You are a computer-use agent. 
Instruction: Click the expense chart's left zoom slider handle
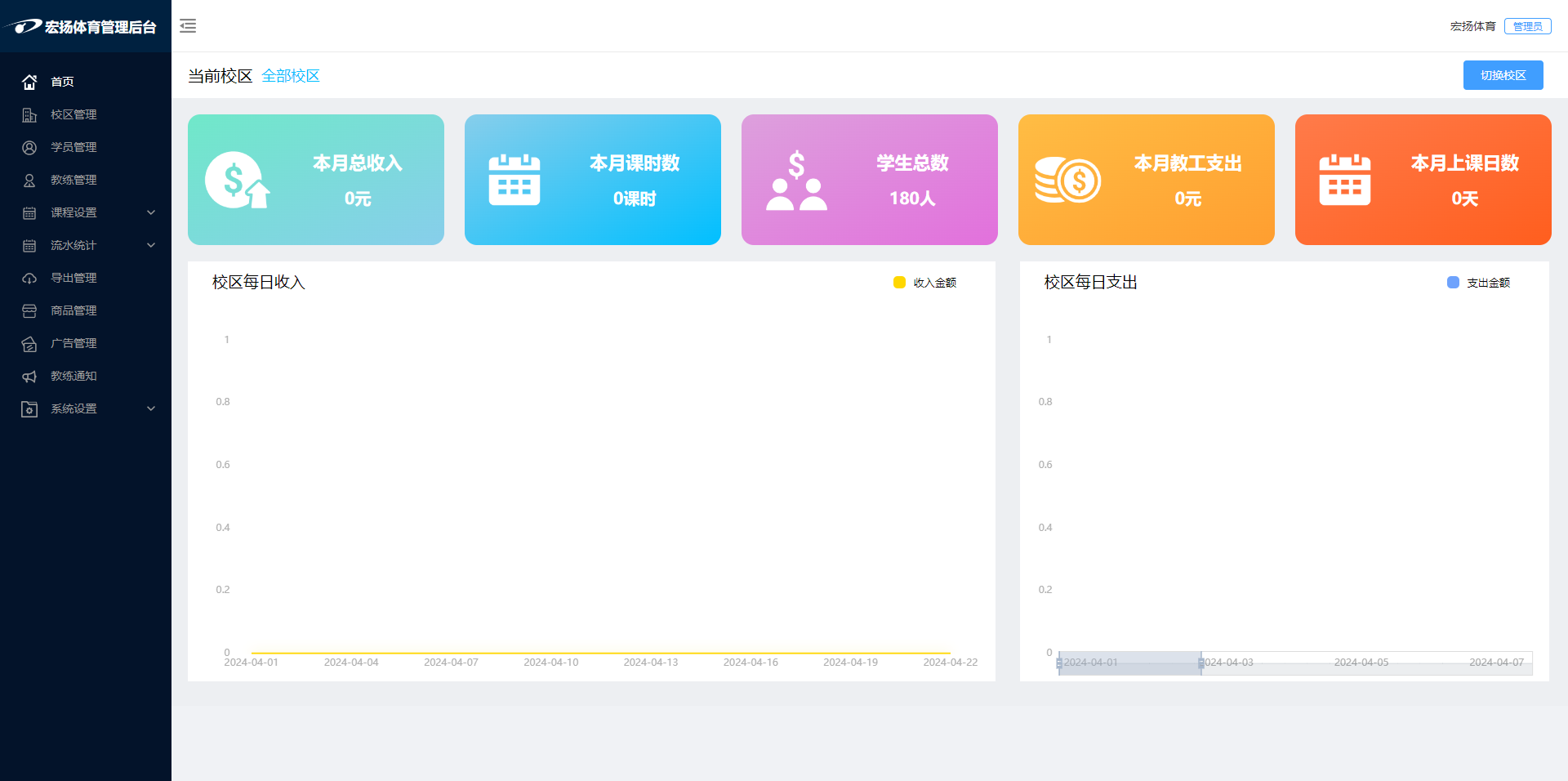coord(1059,663)
